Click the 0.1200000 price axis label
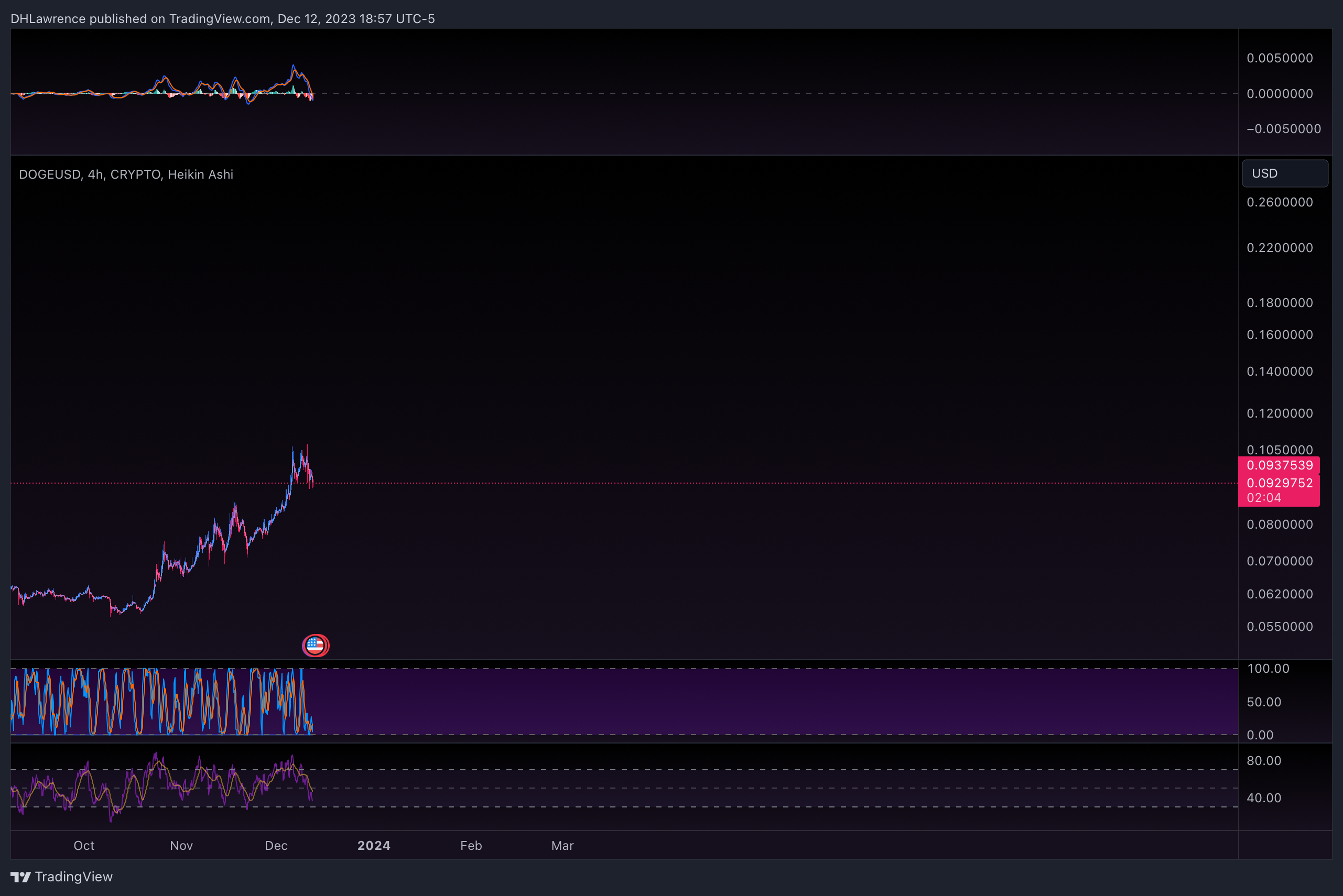The height and width of the screenshot is (896, 1343). click(x=1280, y=413)
